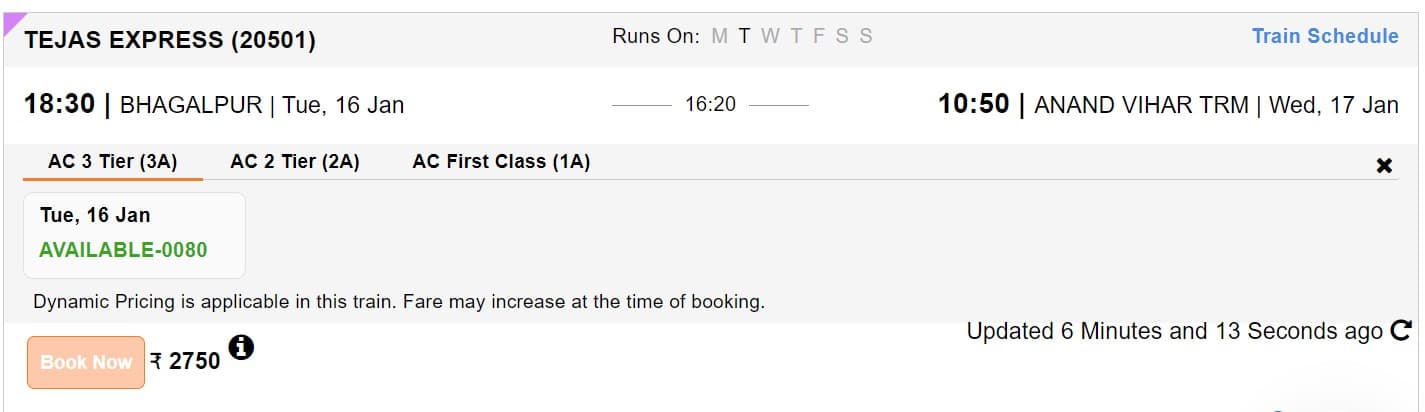Refresh the availability status
Image resolution: width=1425 pixels, height=412 pixels.
point(1401,331)
